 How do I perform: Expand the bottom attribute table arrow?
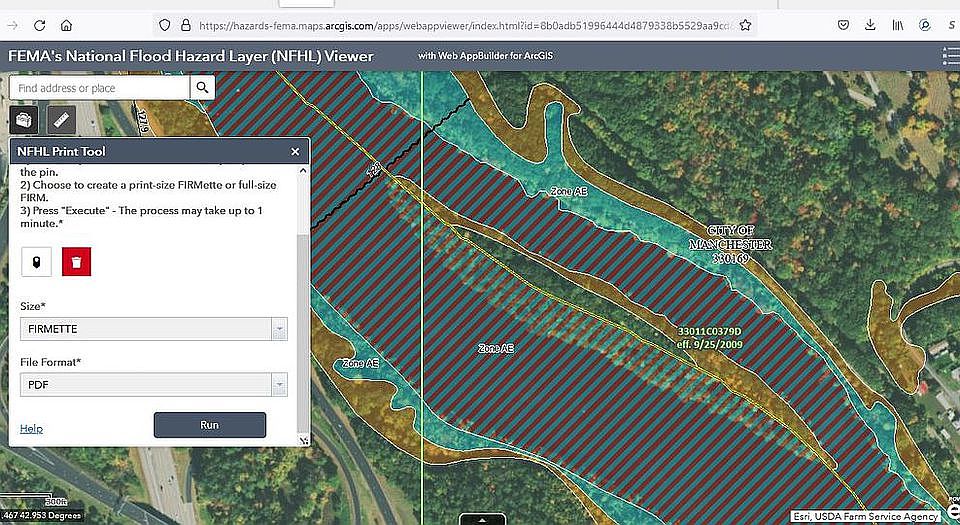pyautogui.click(x=481, y=519)
